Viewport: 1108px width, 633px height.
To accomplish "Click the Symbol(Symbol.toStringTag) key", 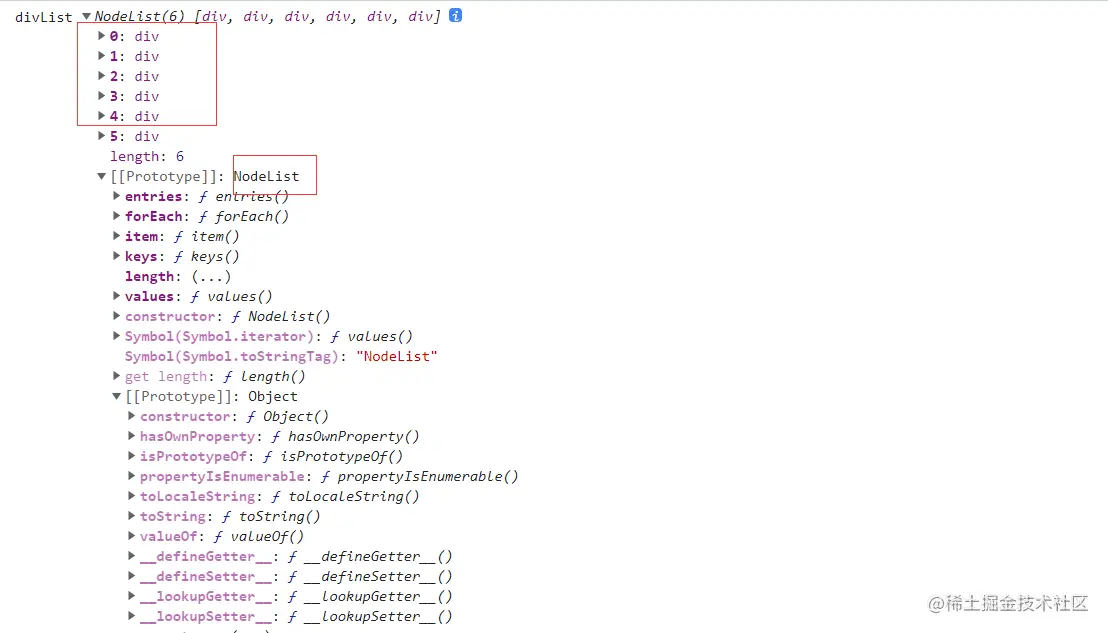I will point(232,356).
